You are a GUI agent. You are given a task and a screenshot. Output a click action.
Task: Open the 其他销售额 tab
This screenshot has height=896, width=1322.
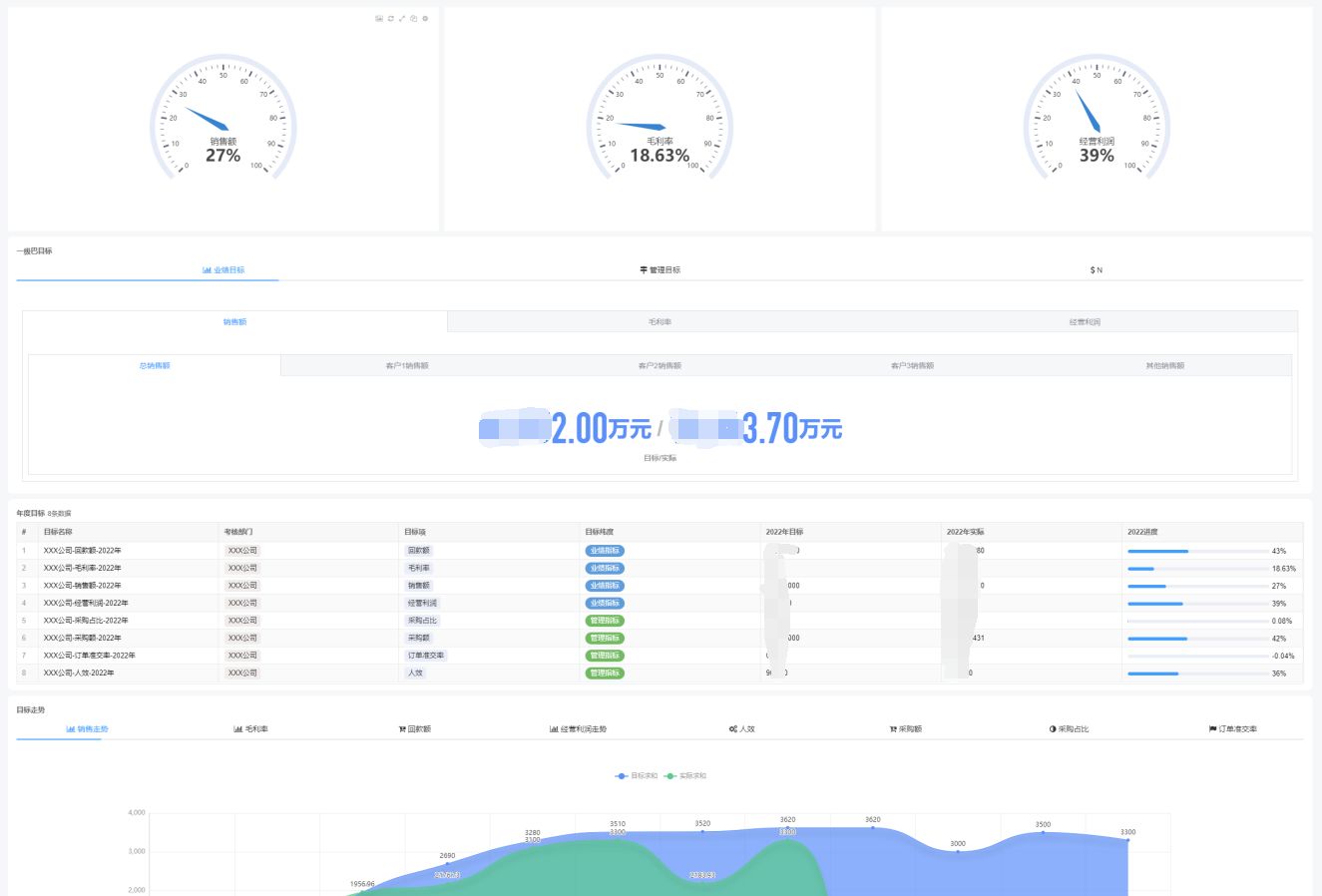[1164, 366]
